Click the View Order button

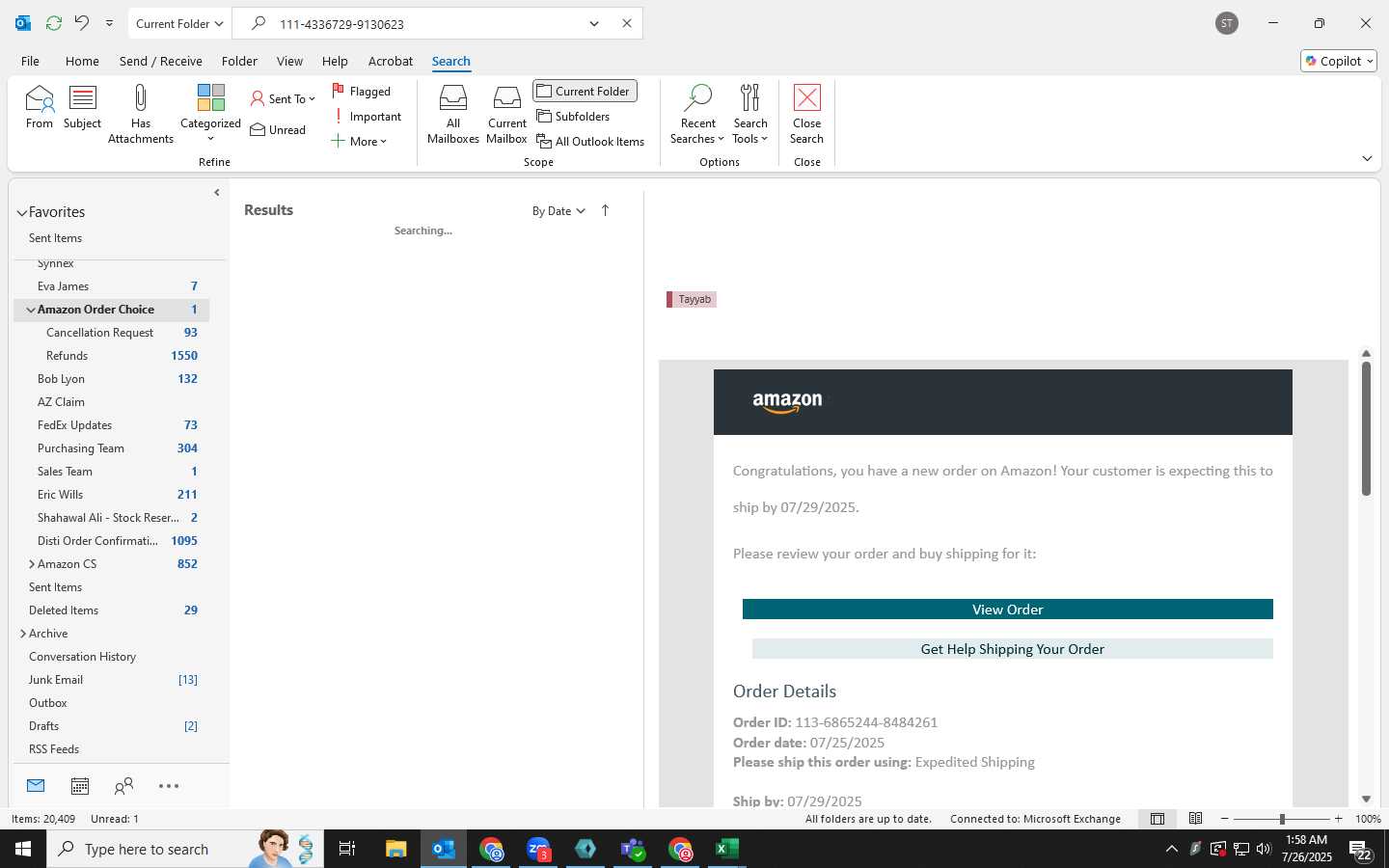point(1008,610)
